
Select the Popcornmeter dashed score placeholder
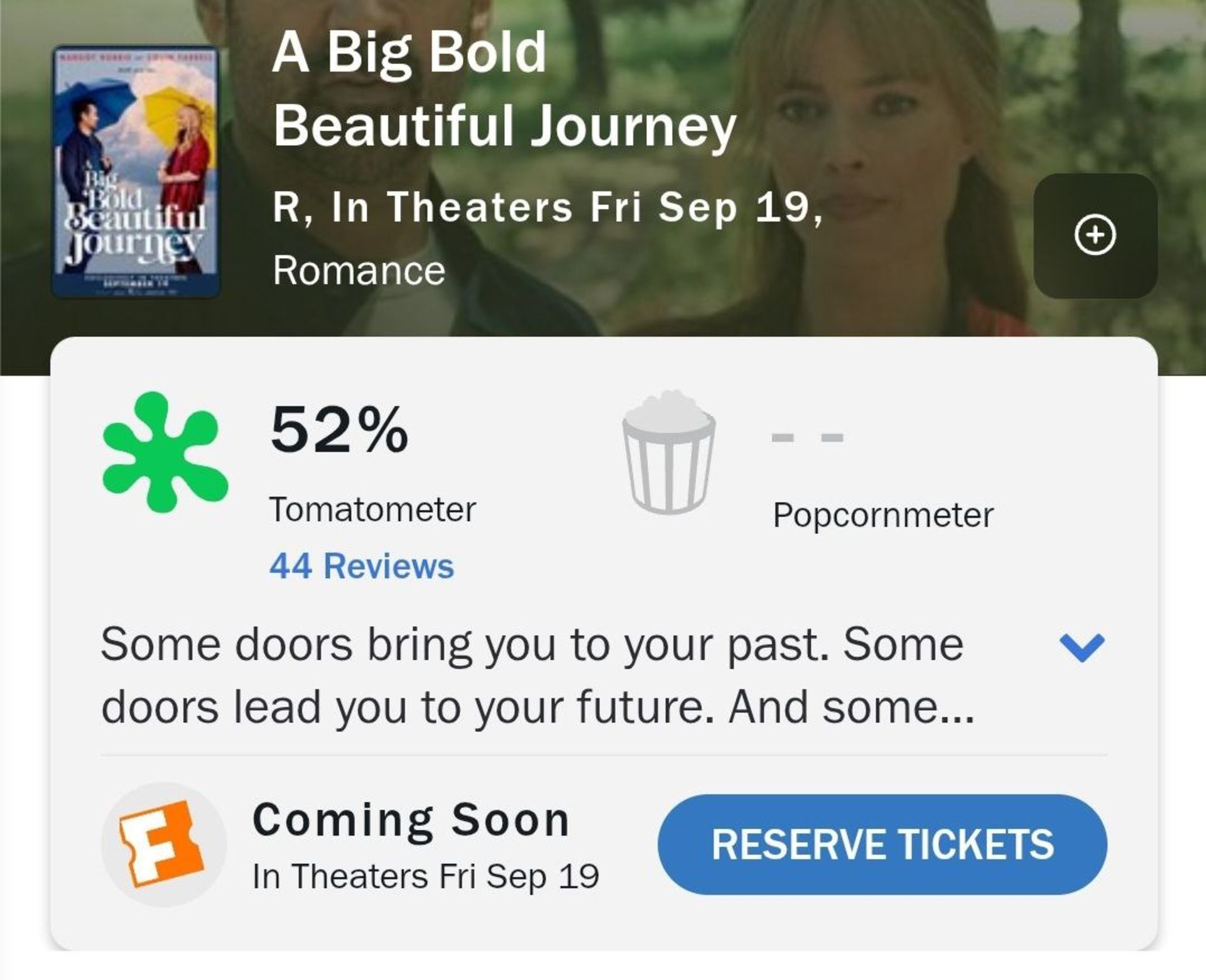[808, 436]
